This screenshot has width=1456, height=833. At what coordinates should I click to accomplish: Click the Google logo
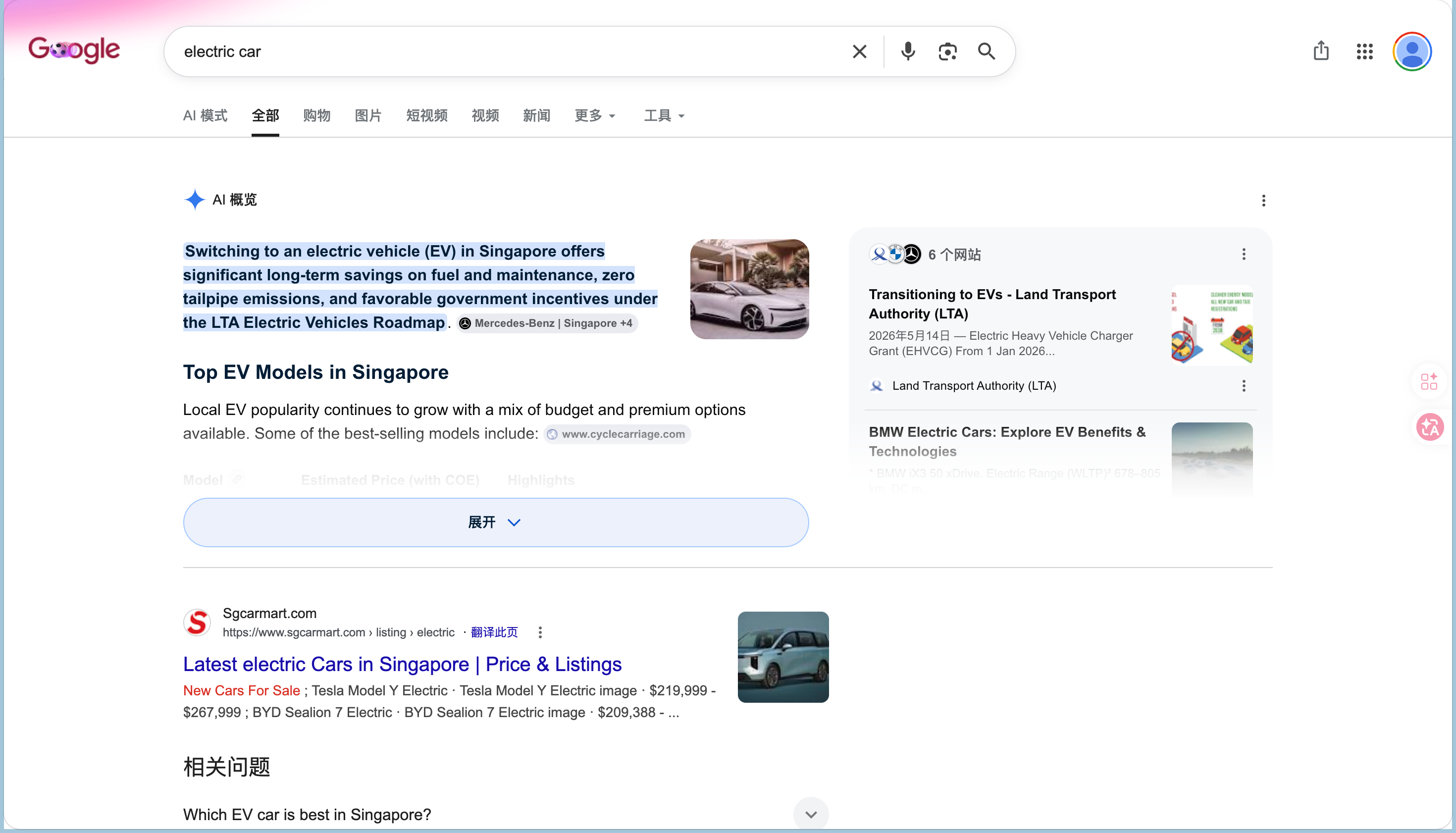point(74,51)
